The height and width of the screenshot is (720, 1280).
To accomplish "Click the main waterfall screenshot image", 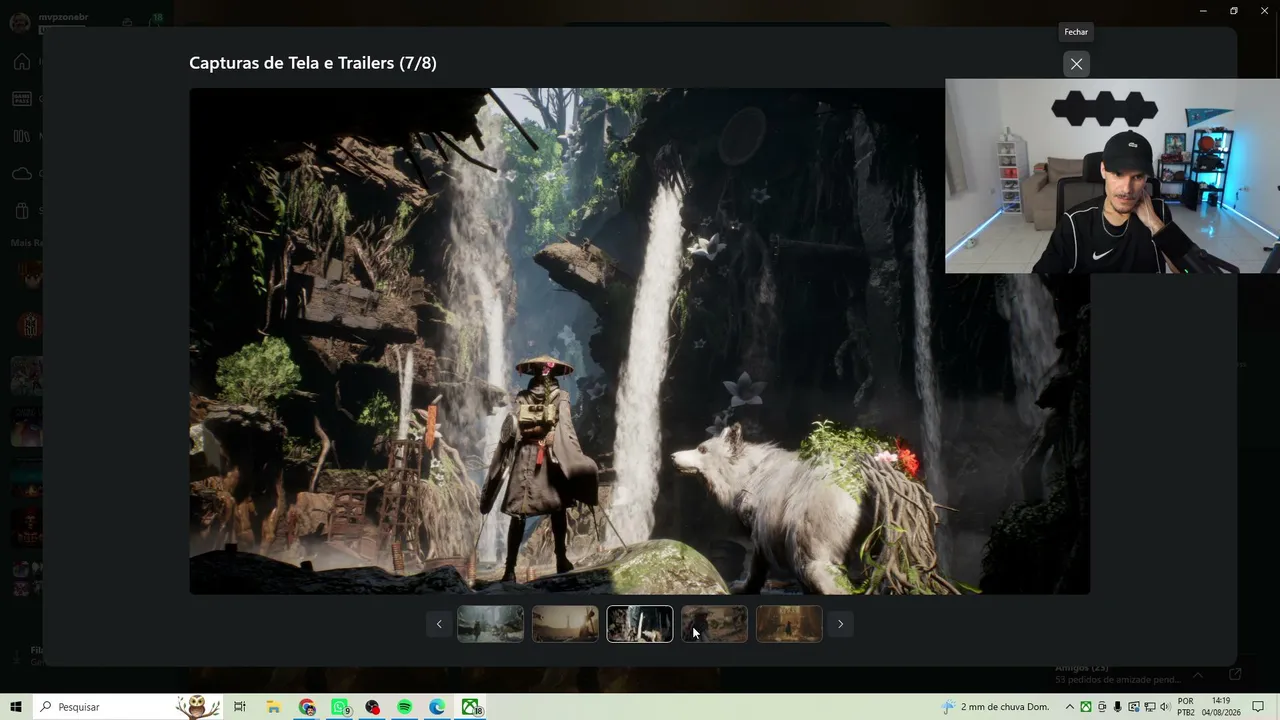I will [640, 341].
